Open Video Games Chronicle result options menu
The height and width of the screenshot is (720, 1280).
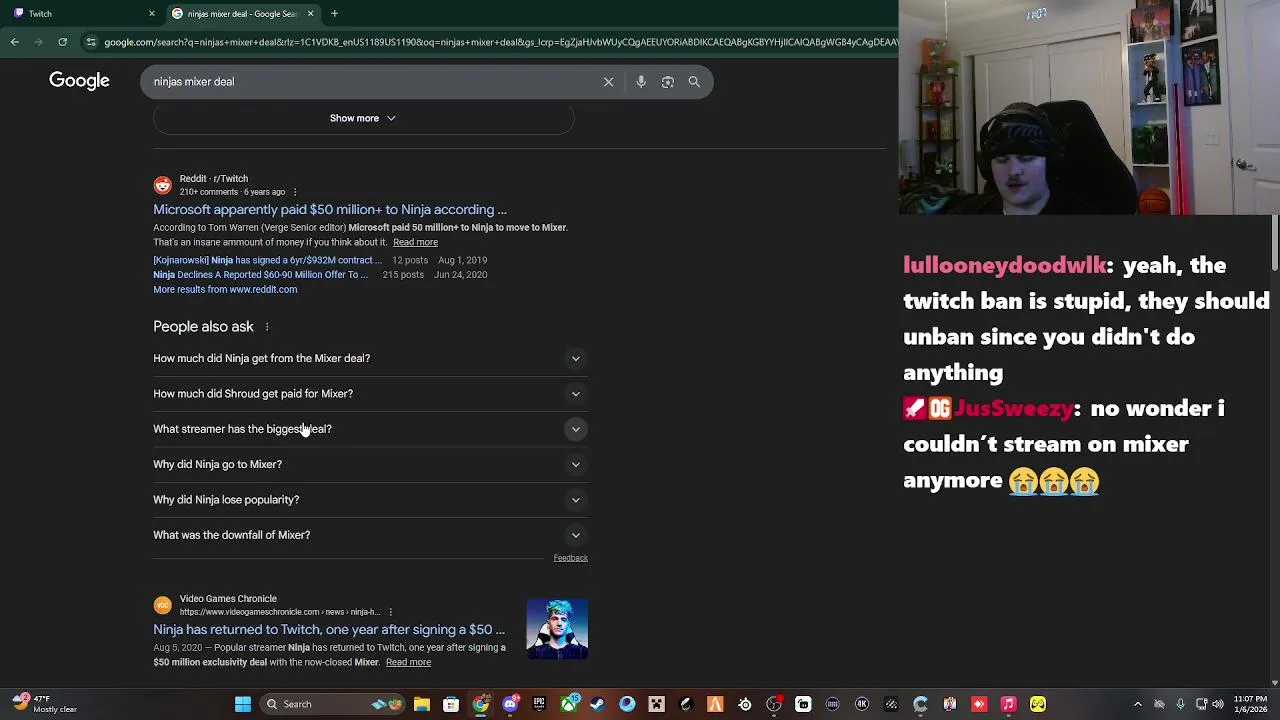coord(390,612)
